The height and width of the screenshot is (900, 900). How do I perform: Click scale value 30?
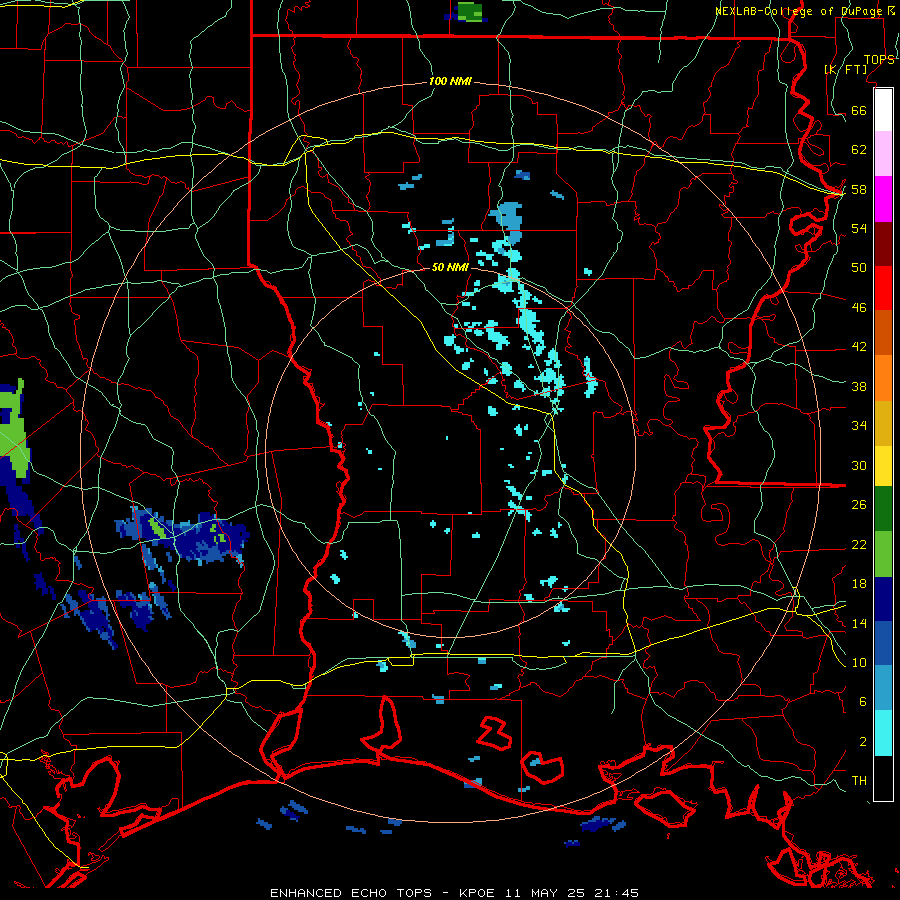[859, 465]
